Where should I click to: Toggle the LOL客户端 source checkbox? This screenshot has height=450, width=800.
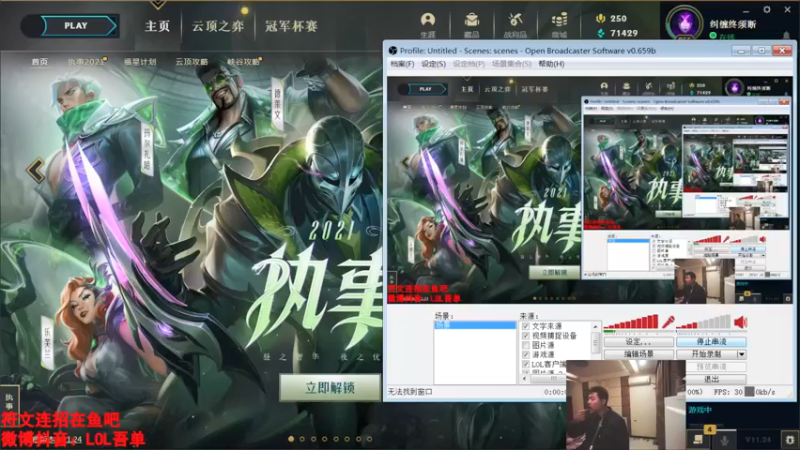[x=526, y=364]
